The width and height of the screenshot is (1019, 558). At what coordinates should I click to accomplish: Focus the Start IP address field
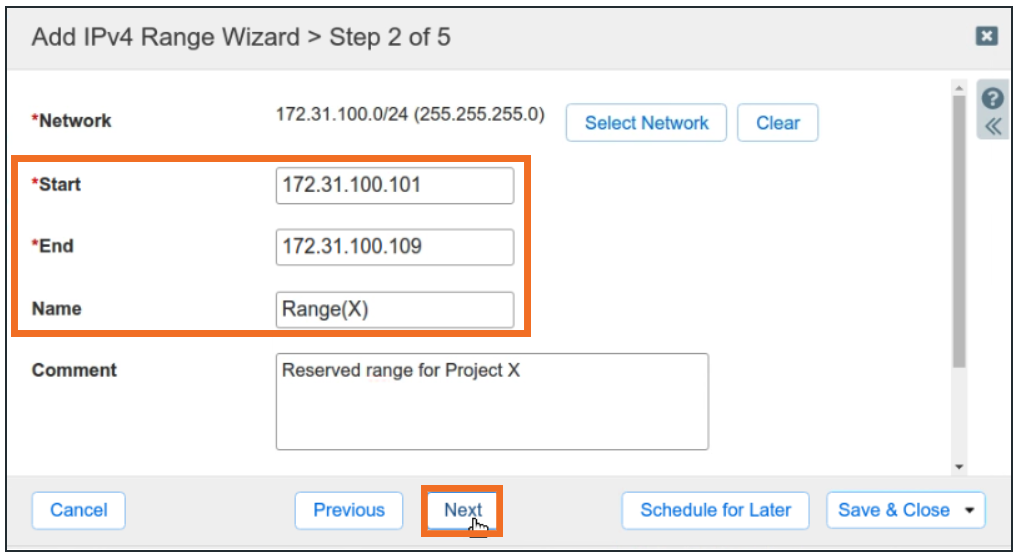(x=394, y=185)
